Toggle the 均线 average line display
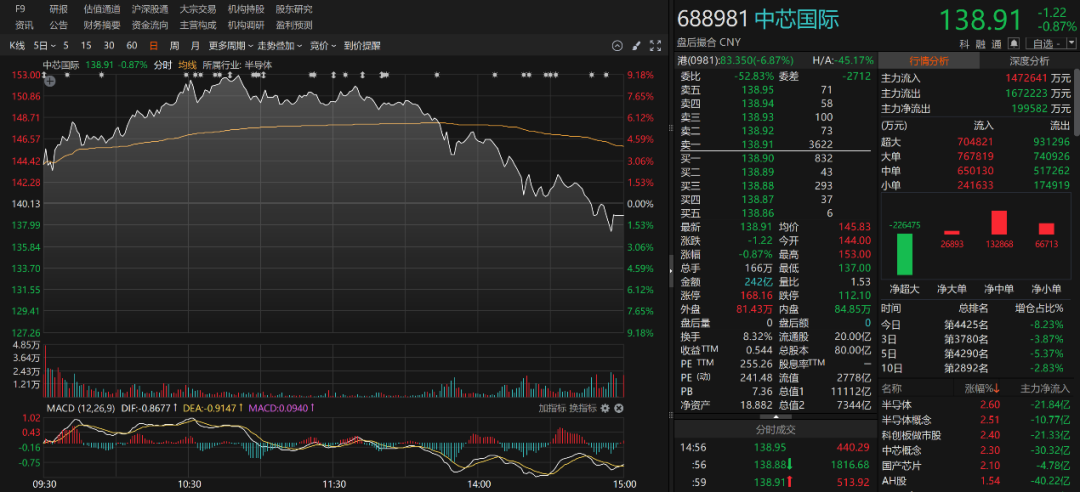Image resolution: width=1080 pixels, height=492 pixels. [187, 65]
